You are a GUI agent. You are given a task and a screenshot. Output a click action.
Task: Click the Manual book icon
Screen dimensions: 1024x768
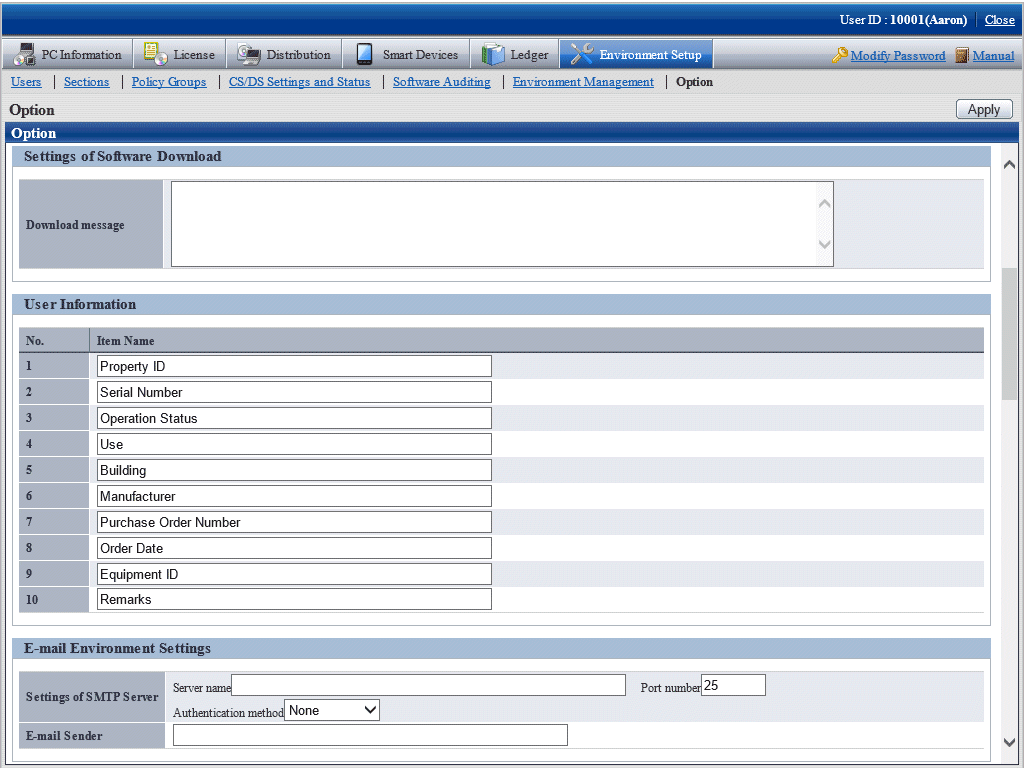pos(962,56)
